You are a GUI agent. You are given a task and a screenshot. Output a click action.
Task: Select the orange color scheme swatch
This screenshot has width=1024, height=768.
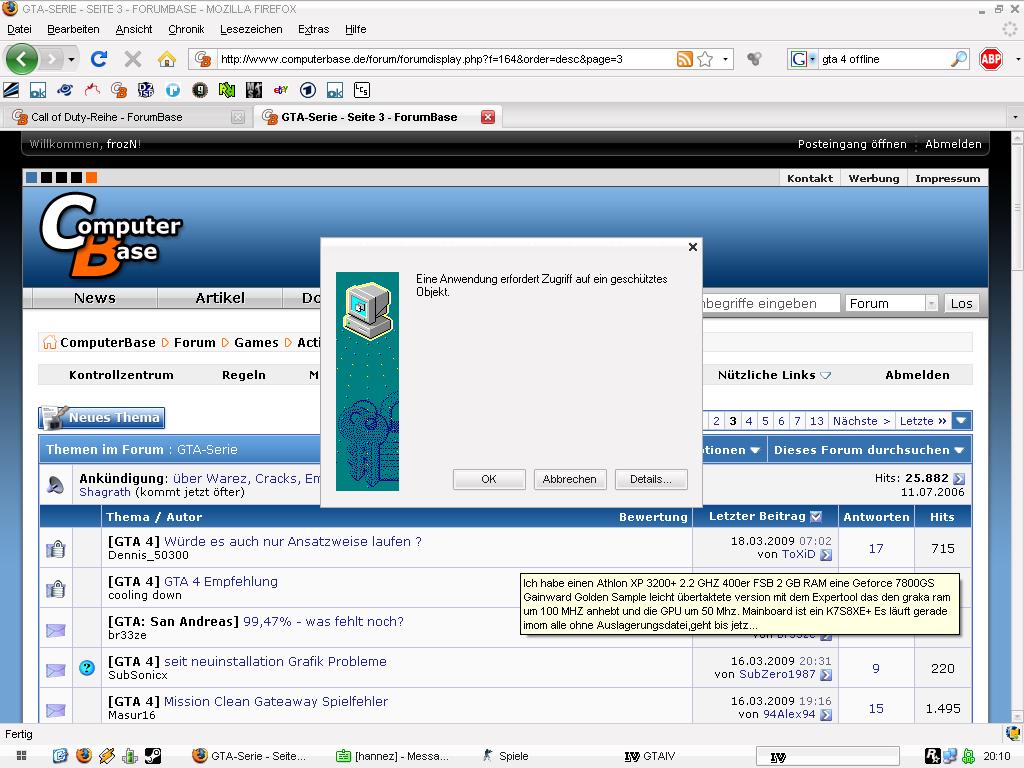pos(91,178)
